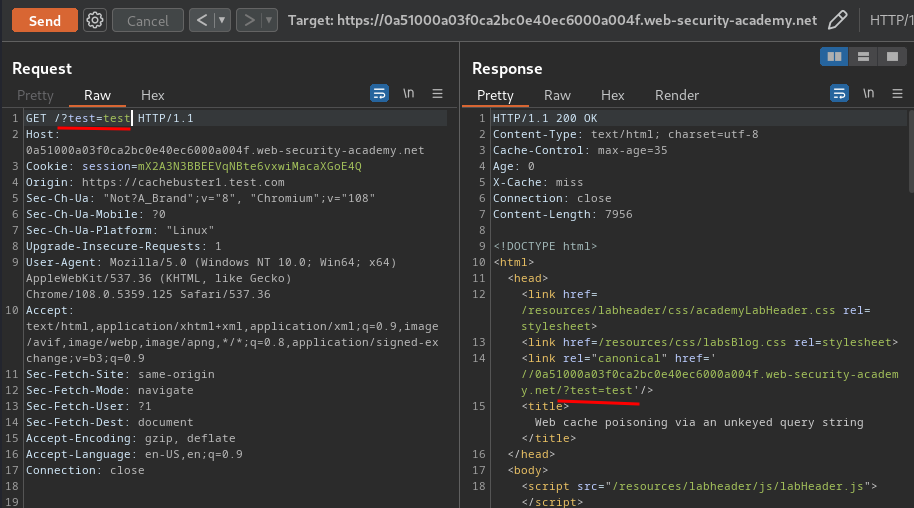Select the Response Pretty tab
This screenshot has height=508, width=914.
pos(495,95)
